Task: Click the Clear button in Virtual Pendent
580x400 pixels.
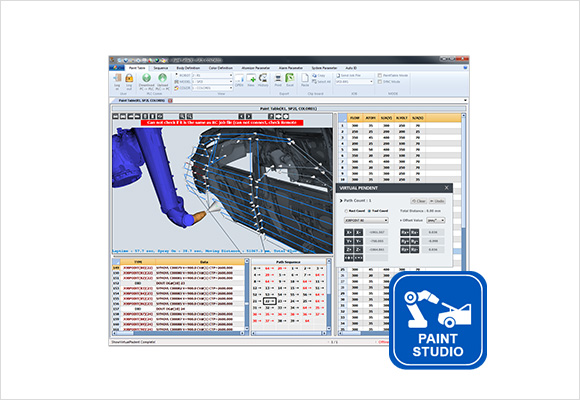Action: click(419, 201)
